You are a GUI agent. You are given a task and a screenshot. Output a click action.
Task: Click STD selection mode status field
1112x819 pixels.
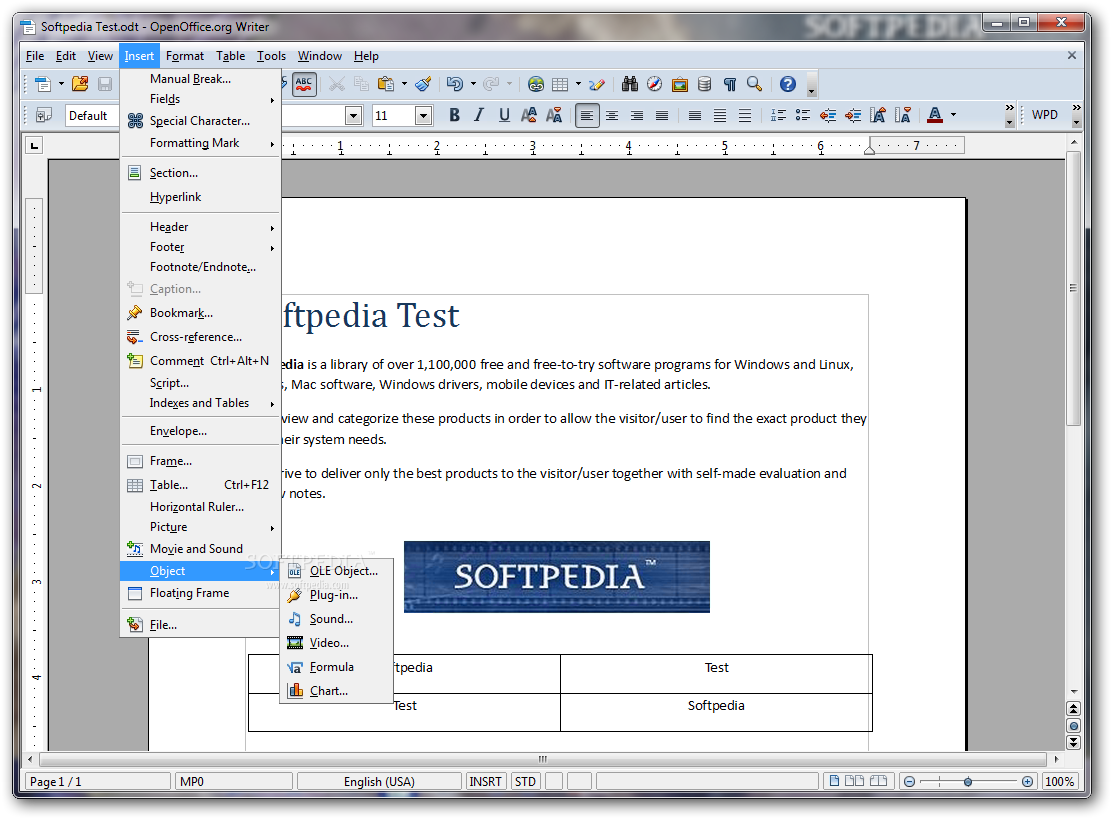coord(526,781)
